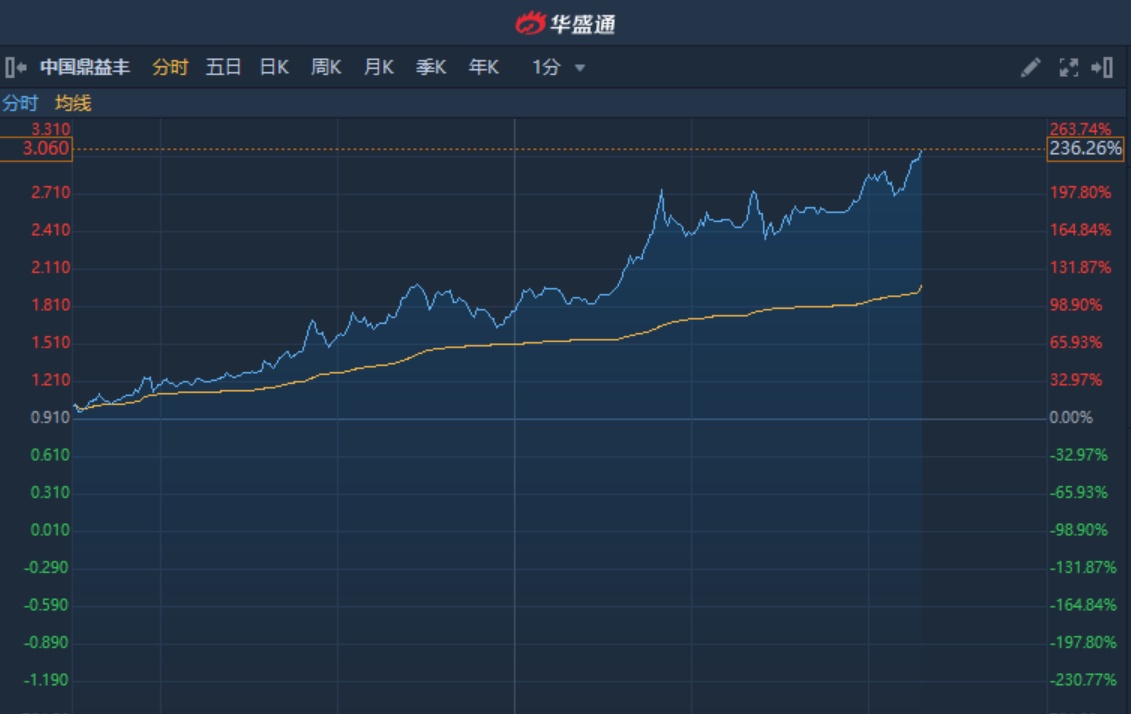Toggle the 均线 average line legend
Viewport: 1131px width, 714px height.
coord(73,103)
